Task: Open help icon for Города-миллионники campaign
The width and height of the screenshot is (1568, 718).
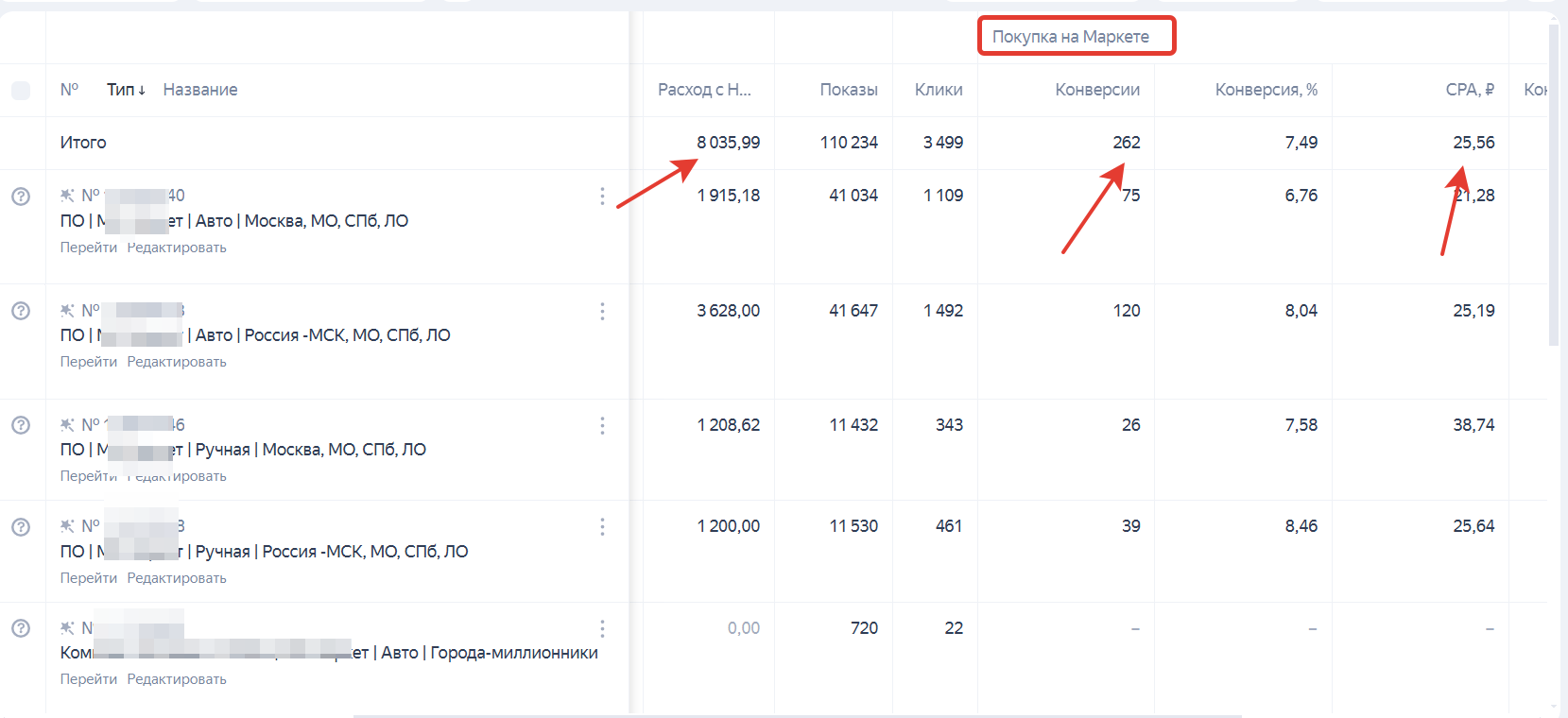Action: point(21,628)
